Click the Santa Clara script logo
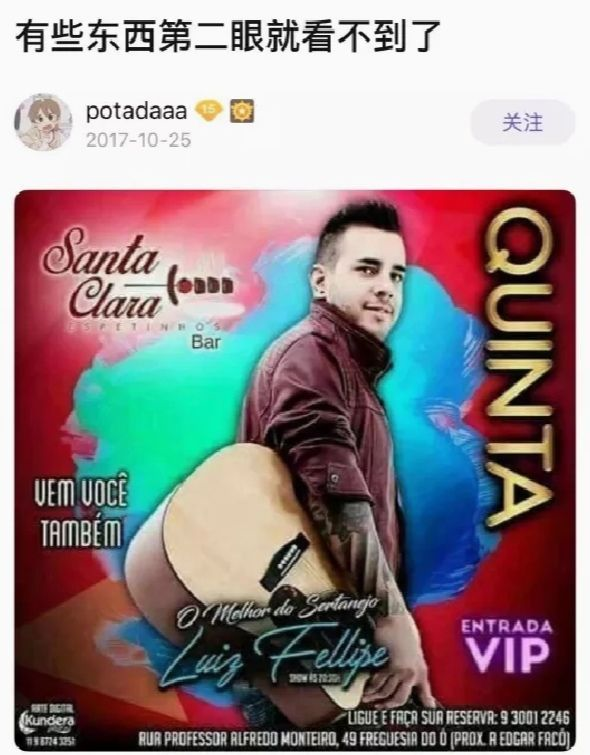The height and width of the screenshot is (755, 590). [x=104, y=274]
